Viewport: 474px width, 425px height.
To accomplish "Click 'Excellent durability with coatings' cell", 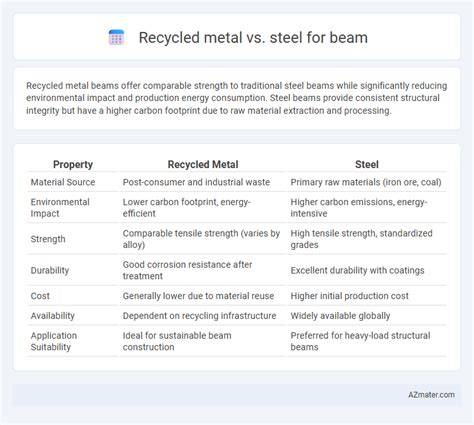I will 357,270.
